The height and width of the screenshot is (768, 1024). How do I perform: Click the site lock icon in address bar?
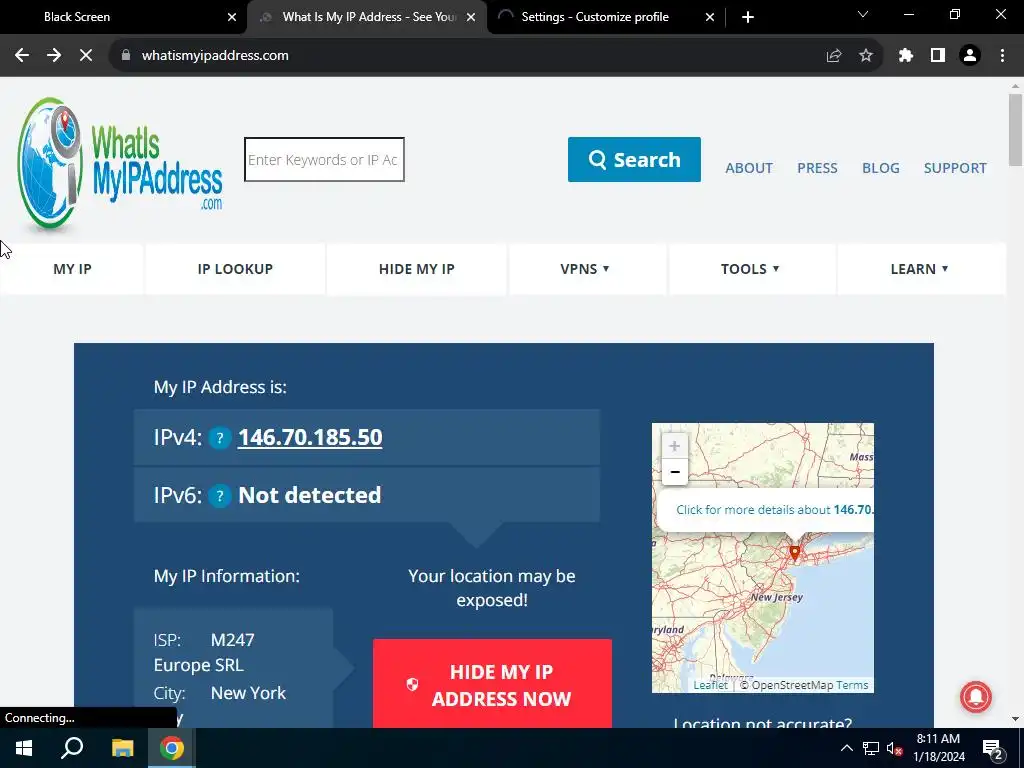[x=126, y=56]
